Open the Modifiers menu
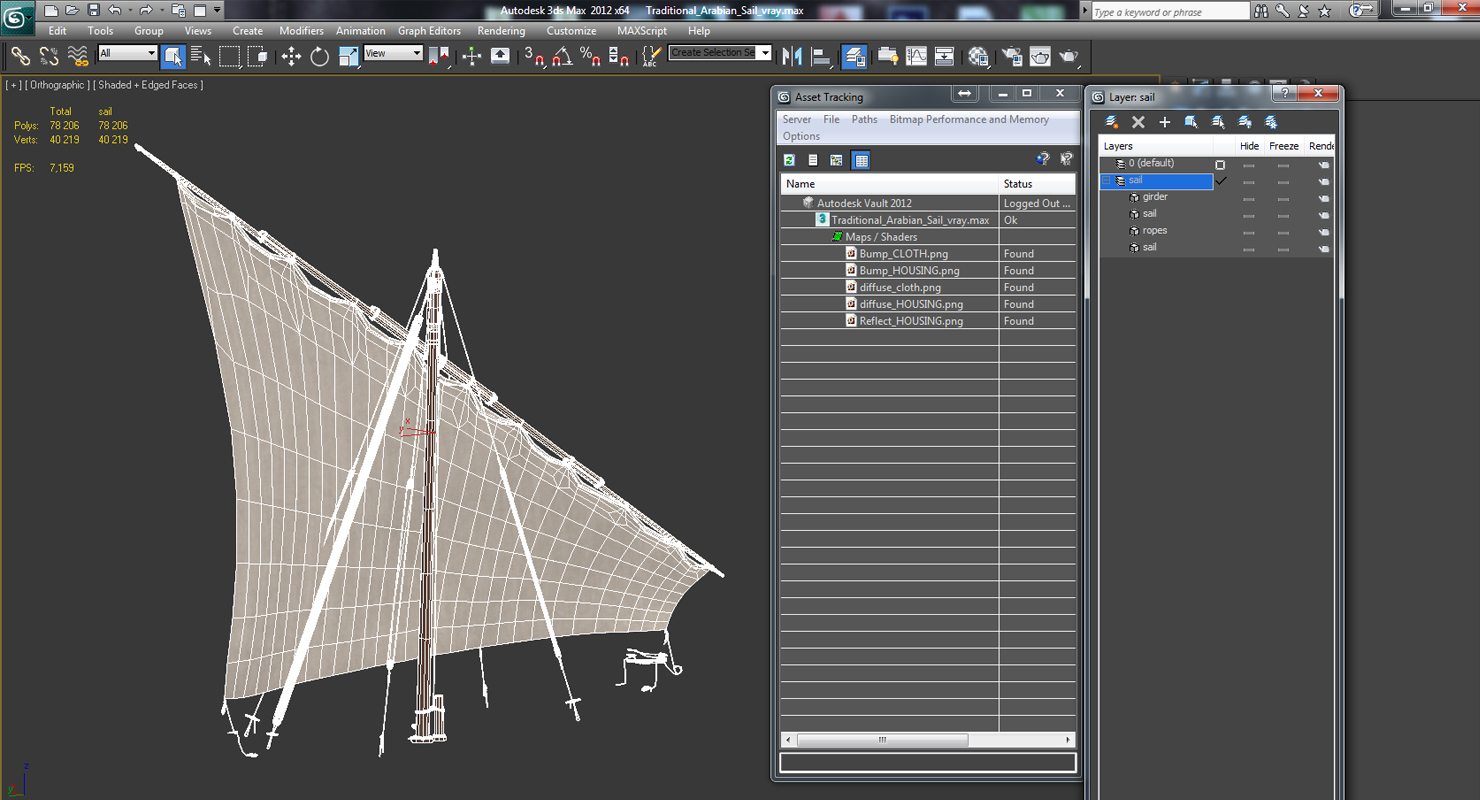Viewport: 1480px width, 800px height. 301,31
